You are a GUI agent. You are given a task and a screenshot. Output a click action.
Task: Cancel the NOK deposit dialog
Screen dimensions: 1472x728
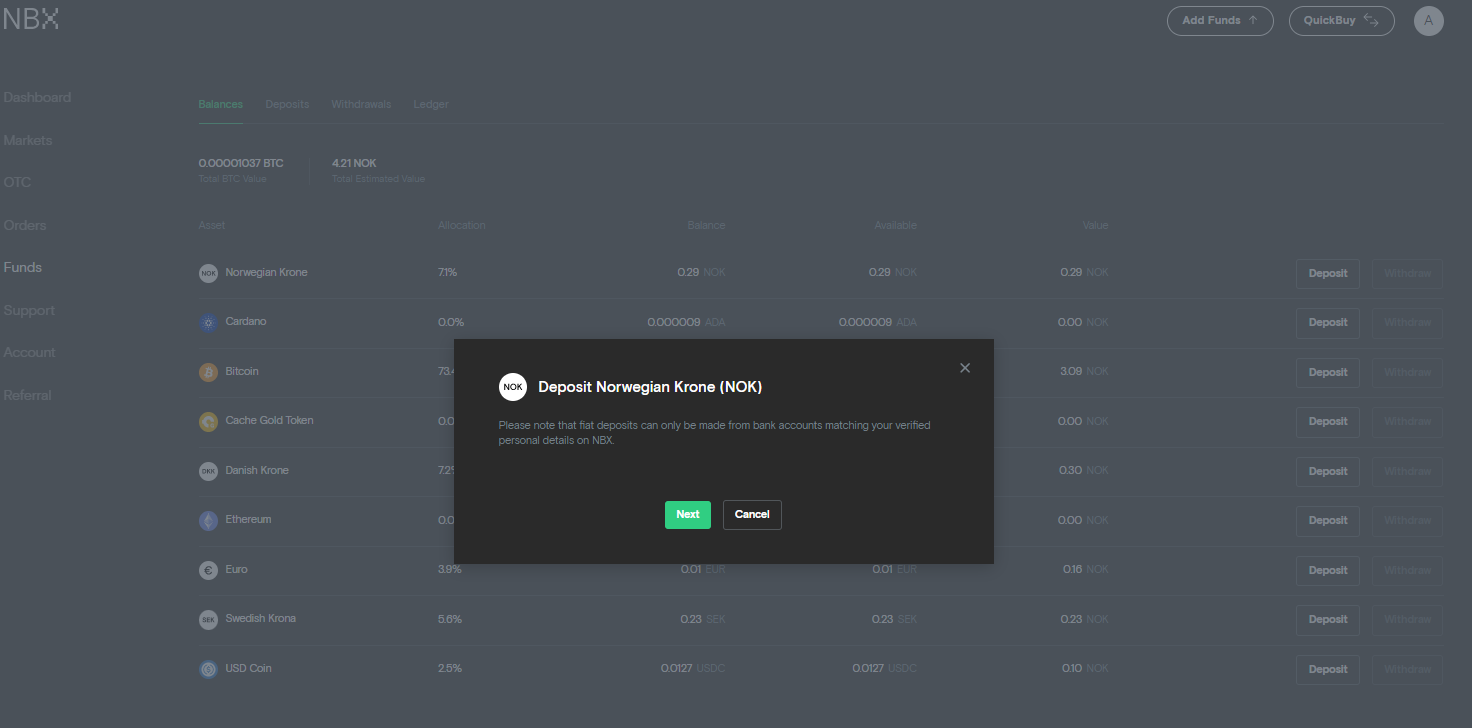pyautogui.click(x=752, y=515)
